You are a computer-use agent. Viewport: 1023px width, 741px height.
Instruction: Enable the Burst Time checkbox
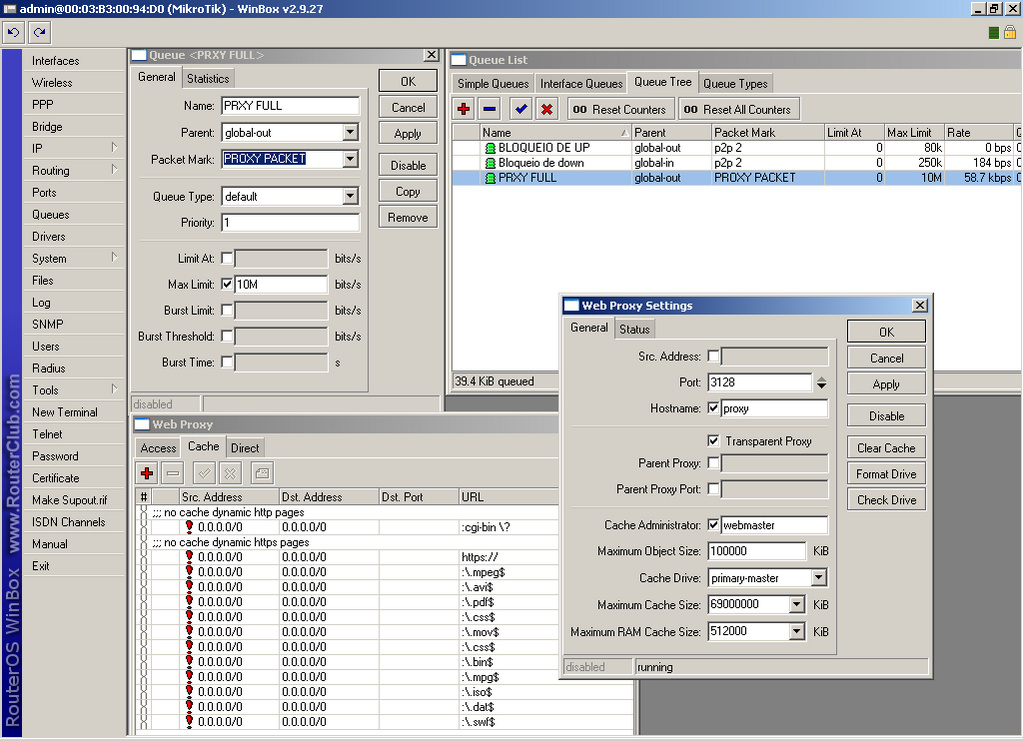click(x=227, y=362)
